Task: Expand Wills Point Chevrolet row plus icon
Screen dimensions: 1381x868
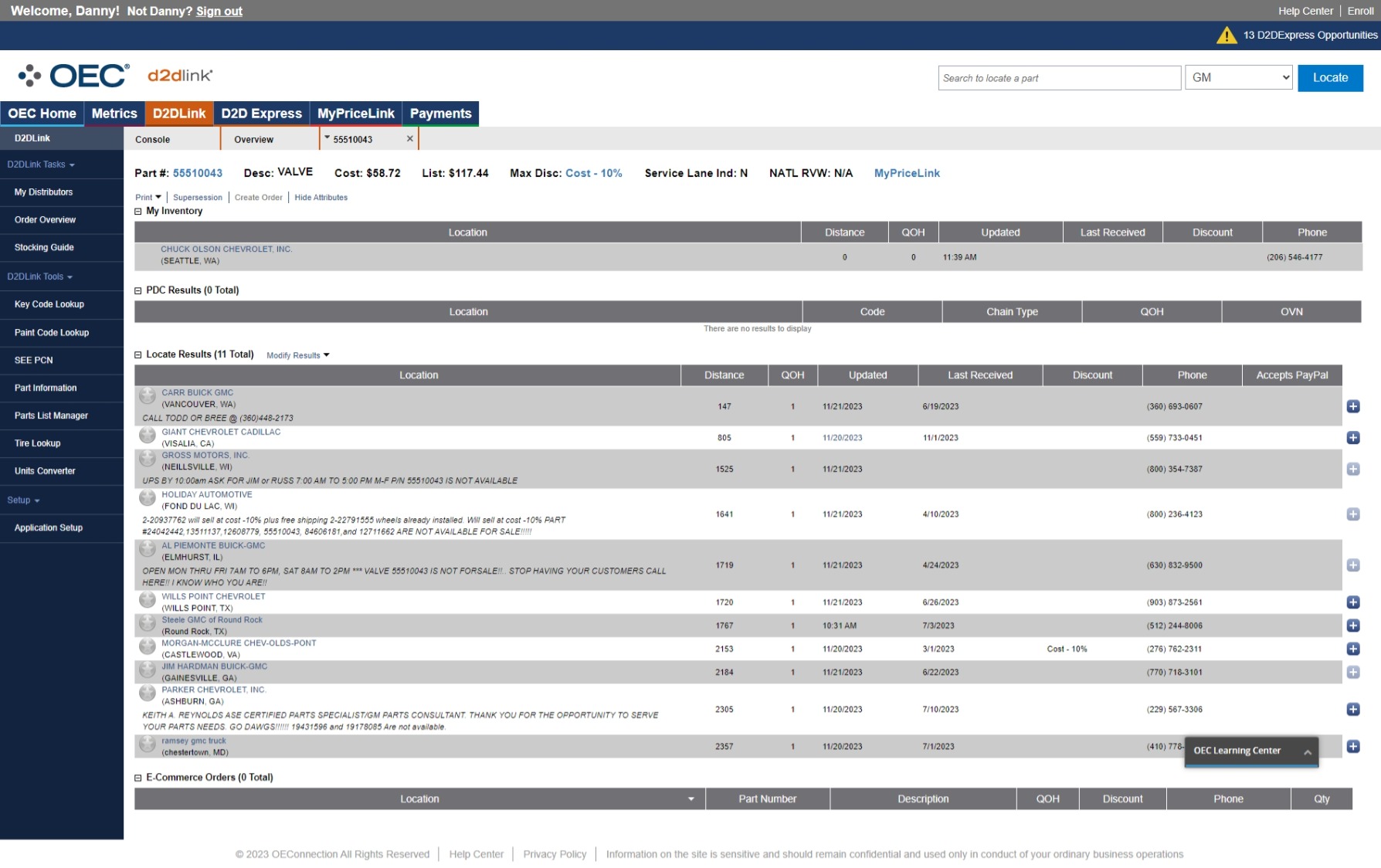Action: [x=1353, y=602]
